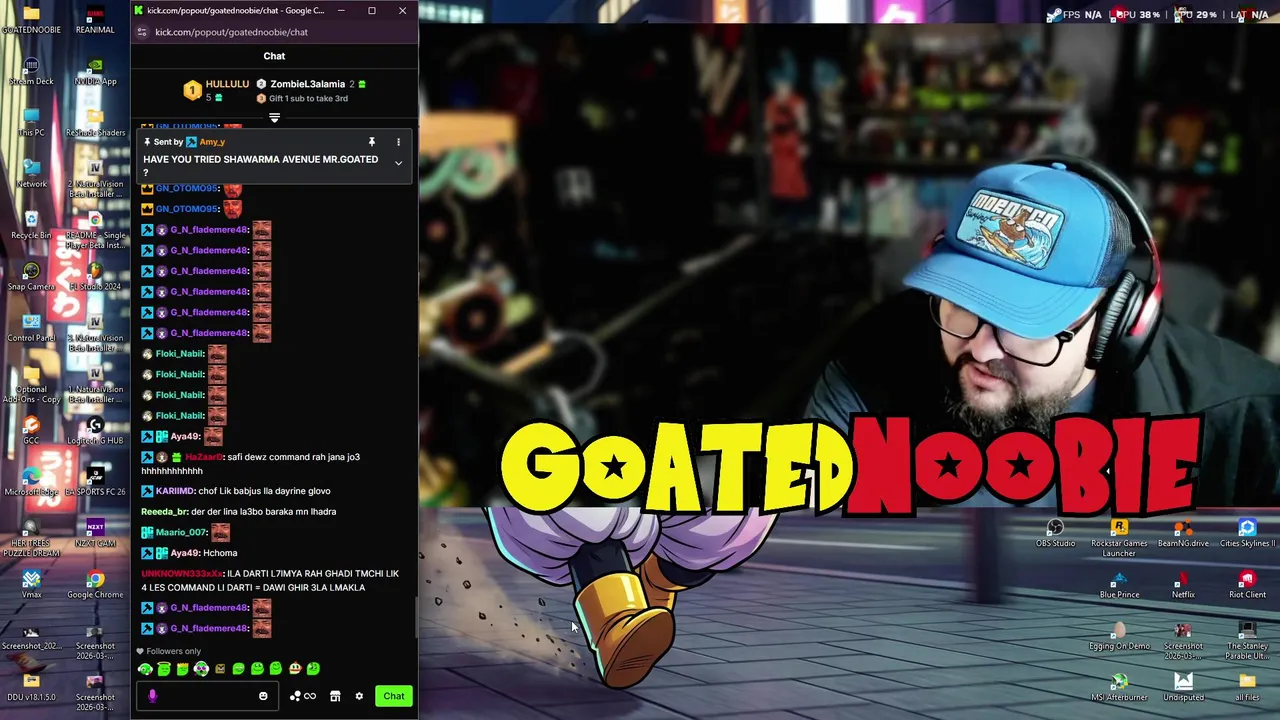
Task: Send message with the green Chat button
Action: (394, 696)
